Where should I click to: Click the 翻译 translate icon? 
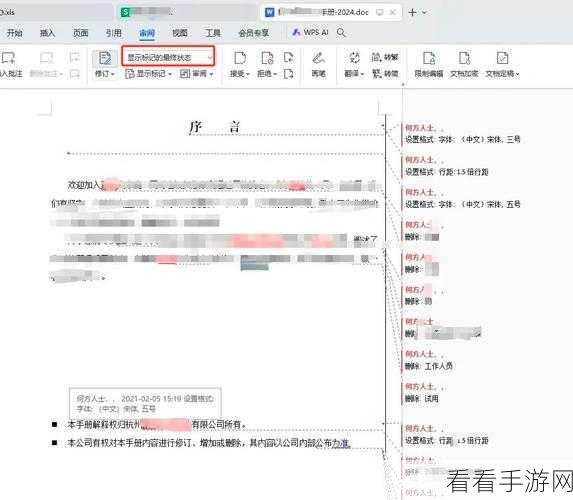click(x=354, y=58)
